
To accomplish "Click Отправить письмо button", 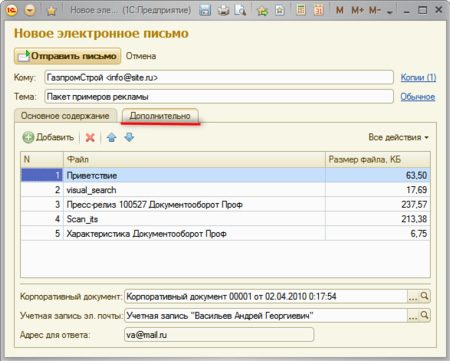I will 67,56.
